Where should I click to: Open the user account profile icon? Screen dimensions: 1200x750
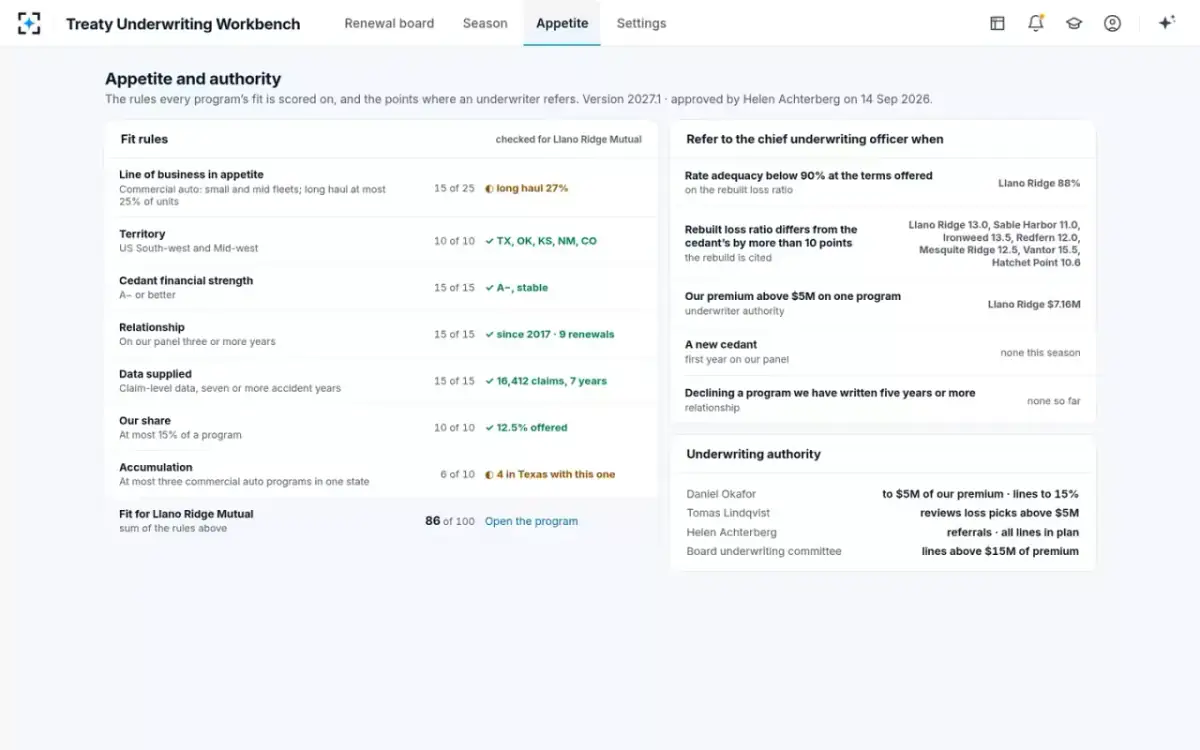pyautogui.click(x=1112, y=23)
